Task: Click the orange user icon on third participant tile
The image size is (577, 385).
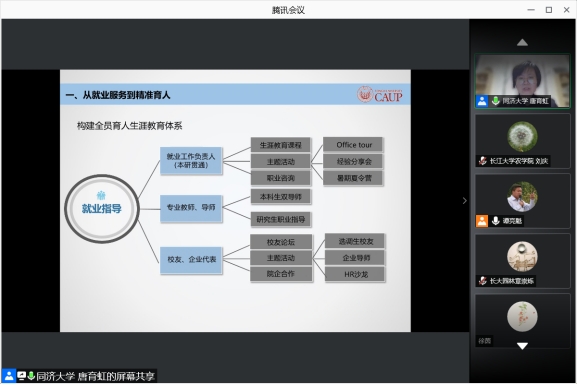Action: (x=482, y=221)
